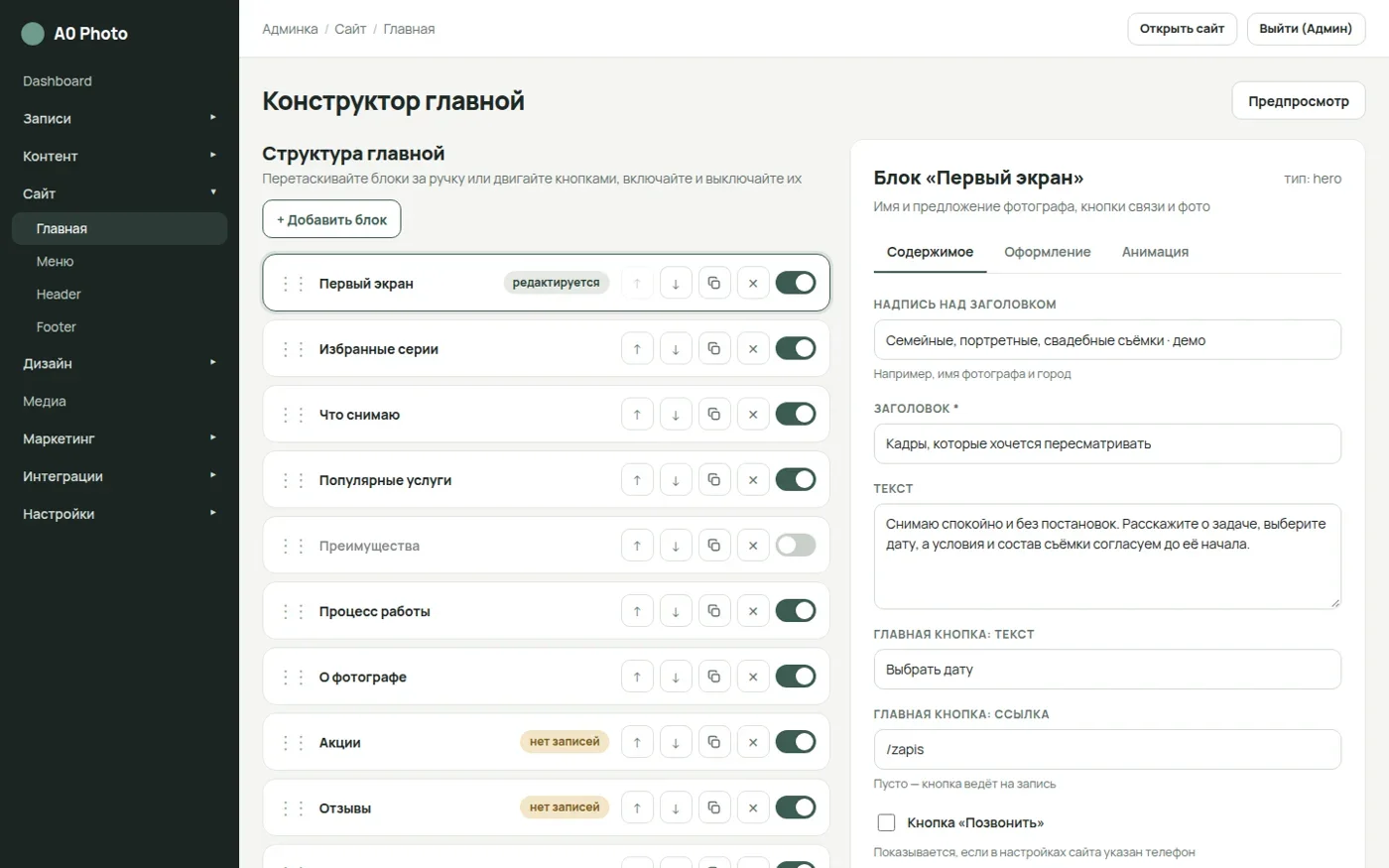
Task: Disable the Первый экран block toggle
Action: (x=796, y=283)
